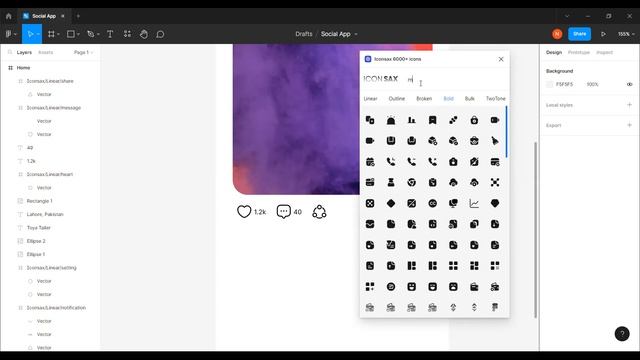Image resolution: width=640 pixels, height=360 pixels.
Task: Pick the four-squares grid icon in Iconsax
Action: point(453,266)
